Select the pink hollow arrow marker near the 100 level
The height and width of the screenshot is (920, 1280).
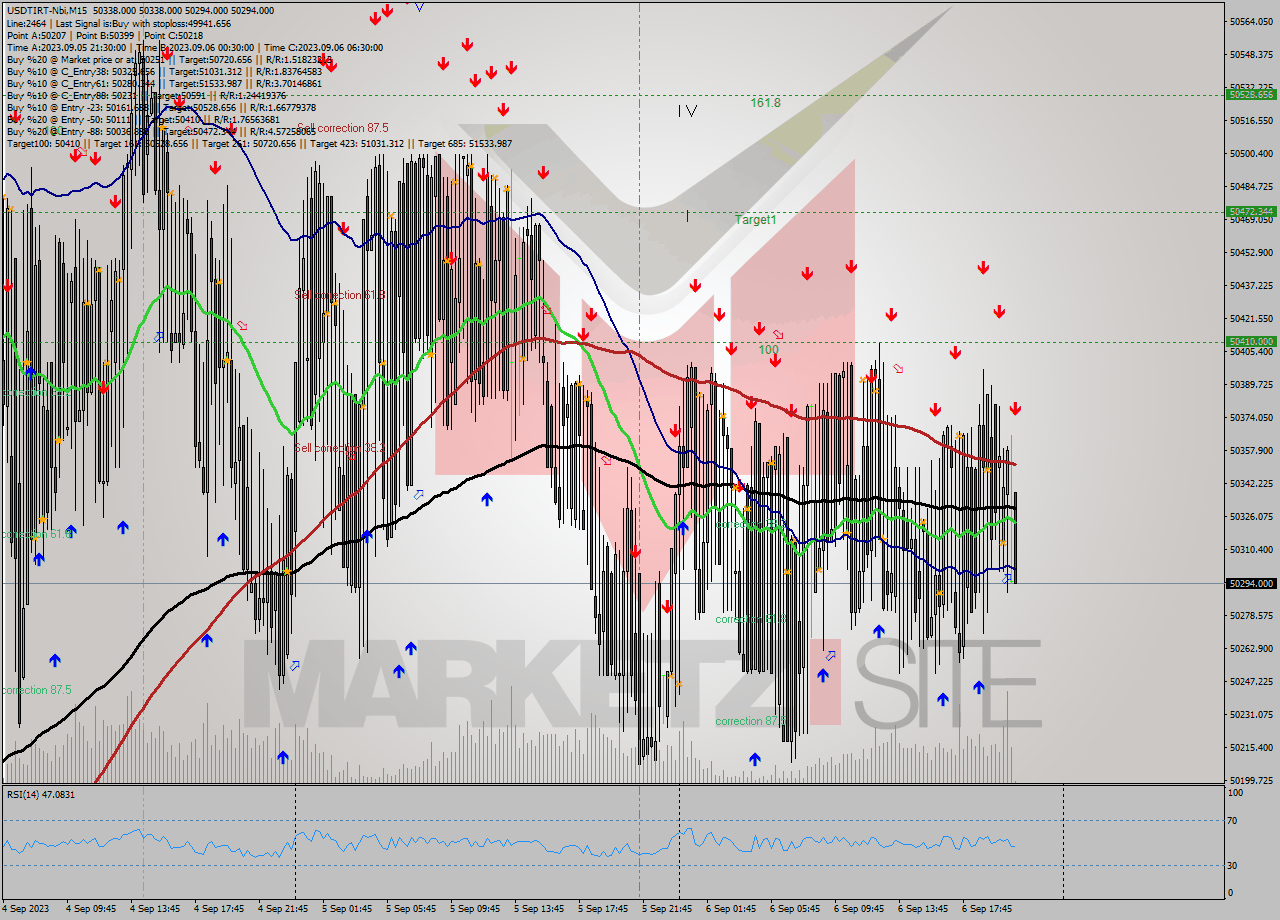click(x=778, y=334)
